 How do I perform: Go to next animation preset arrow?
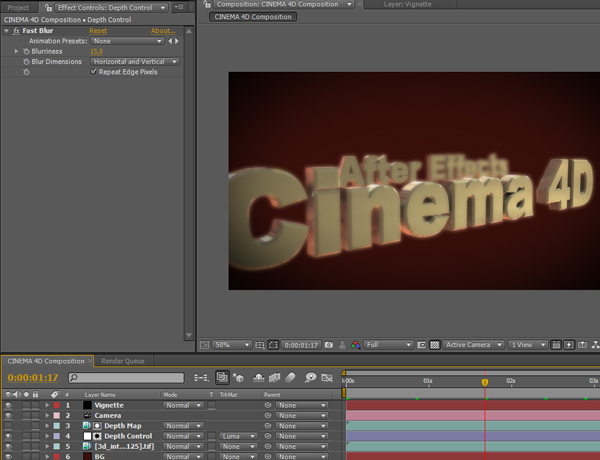pyautogui.click(x=177, y=41)
